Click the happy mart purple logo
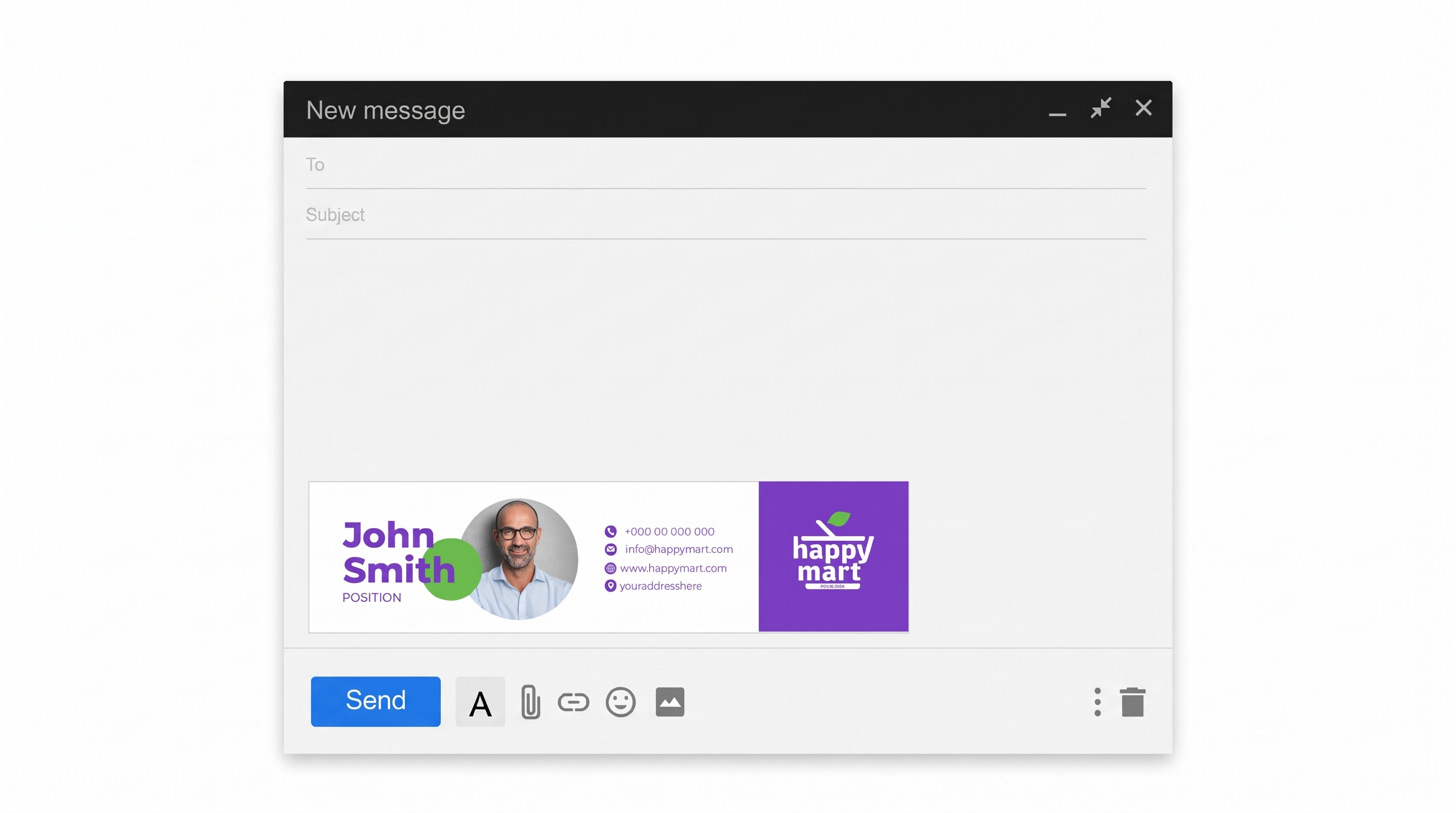1456x813 pixels. (x=833, y=556)
